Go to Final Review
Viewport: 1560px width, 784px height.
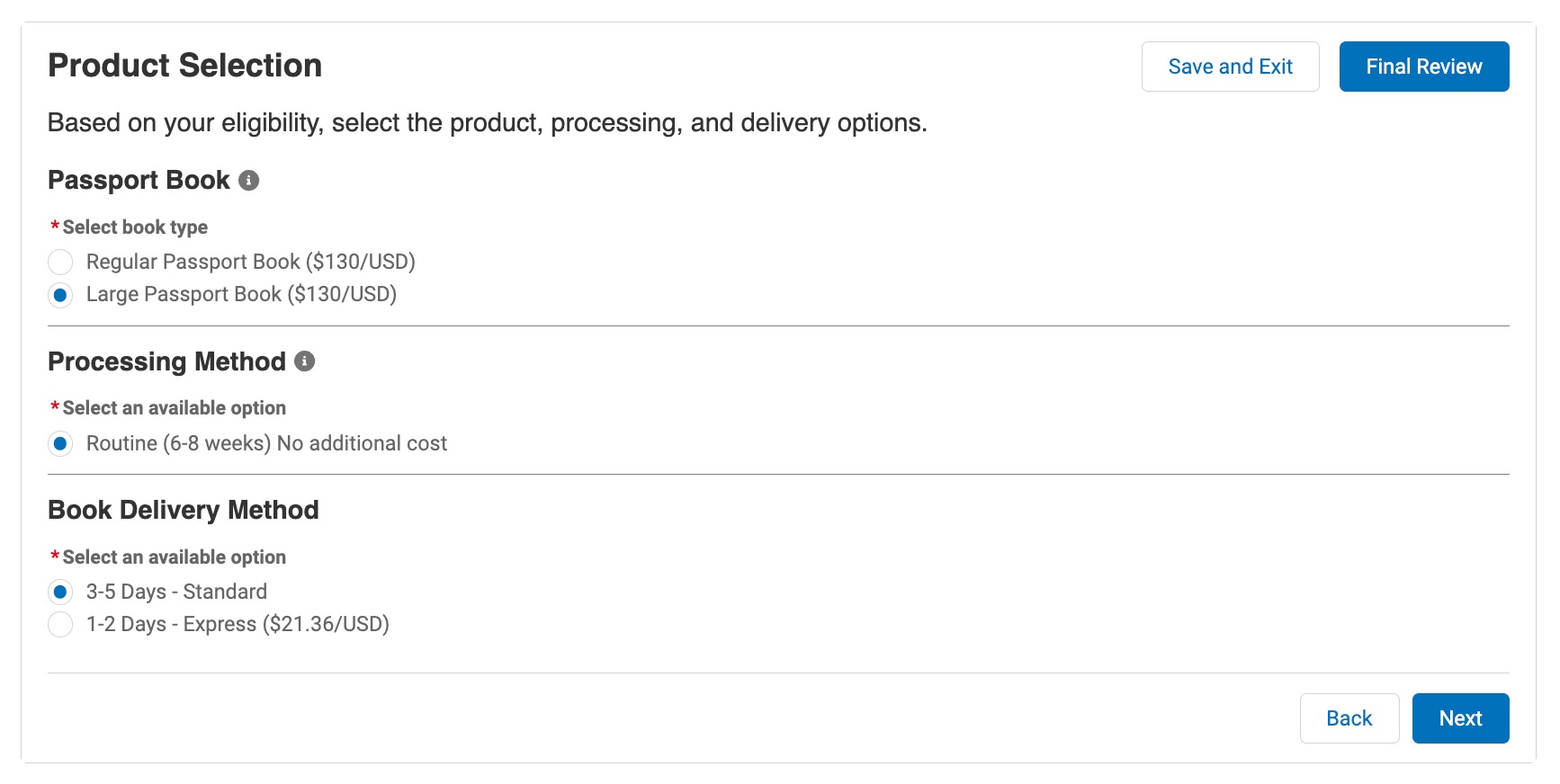coord(1423,67)
